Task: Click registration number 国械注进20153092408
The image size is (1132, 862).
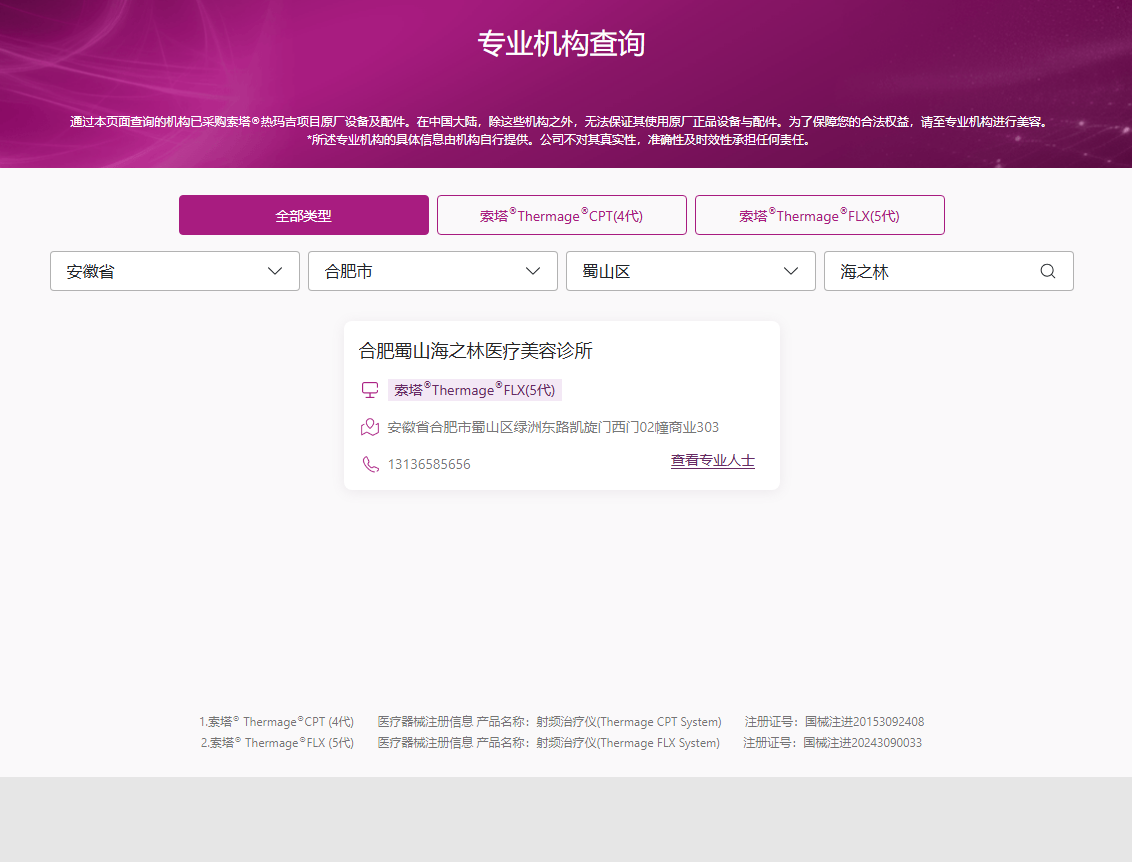Action: pos(864,722)
